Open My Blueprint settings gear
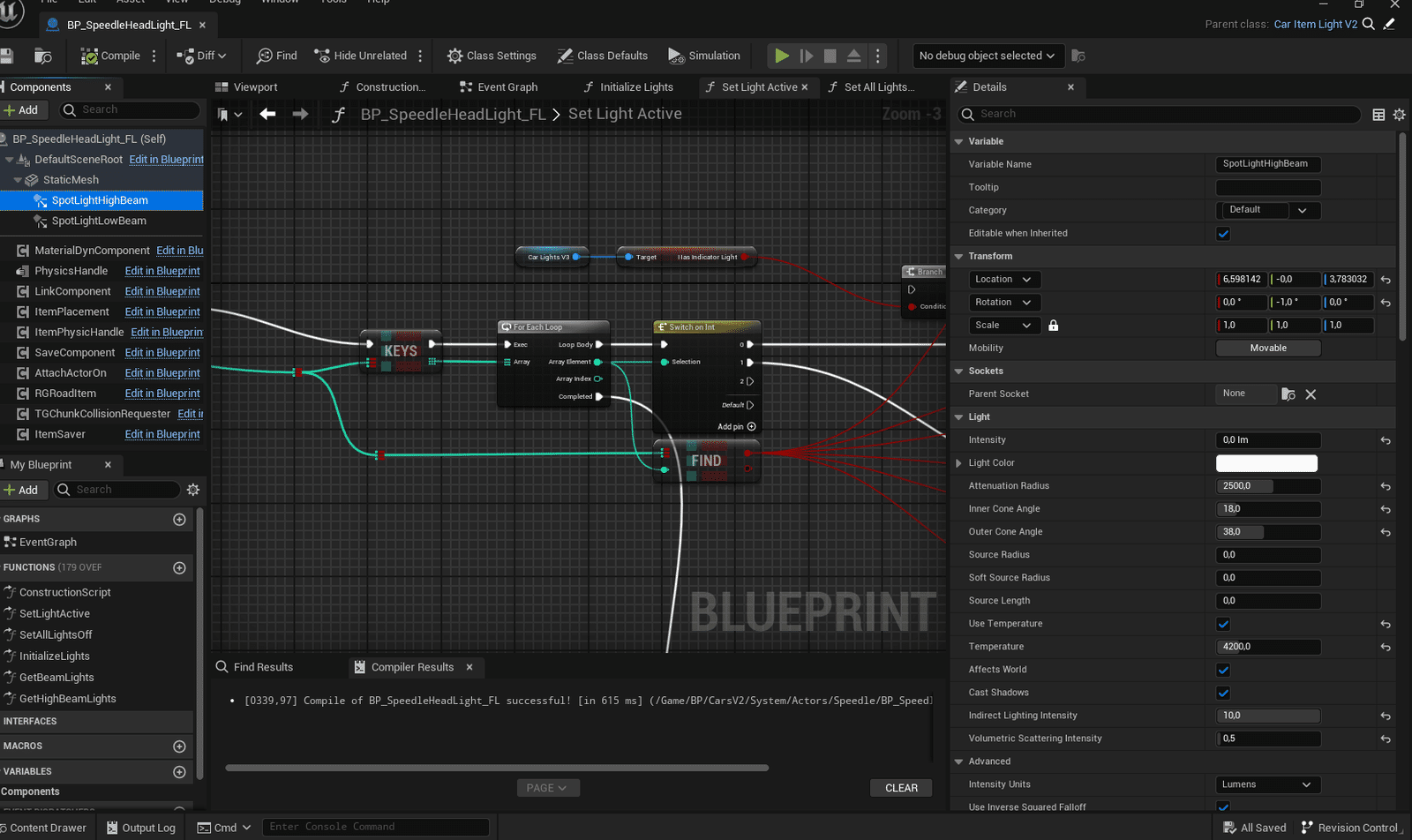 tap(193, 490)
